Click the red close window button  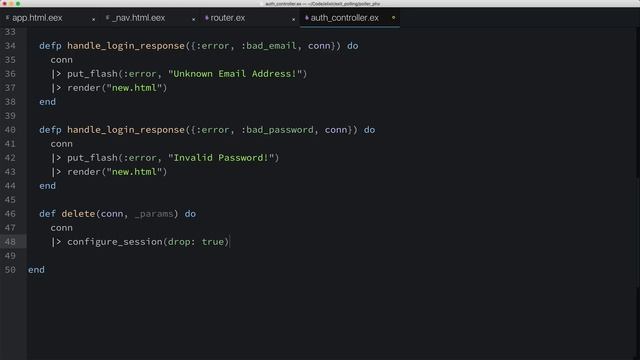click(x=5, y=4)
